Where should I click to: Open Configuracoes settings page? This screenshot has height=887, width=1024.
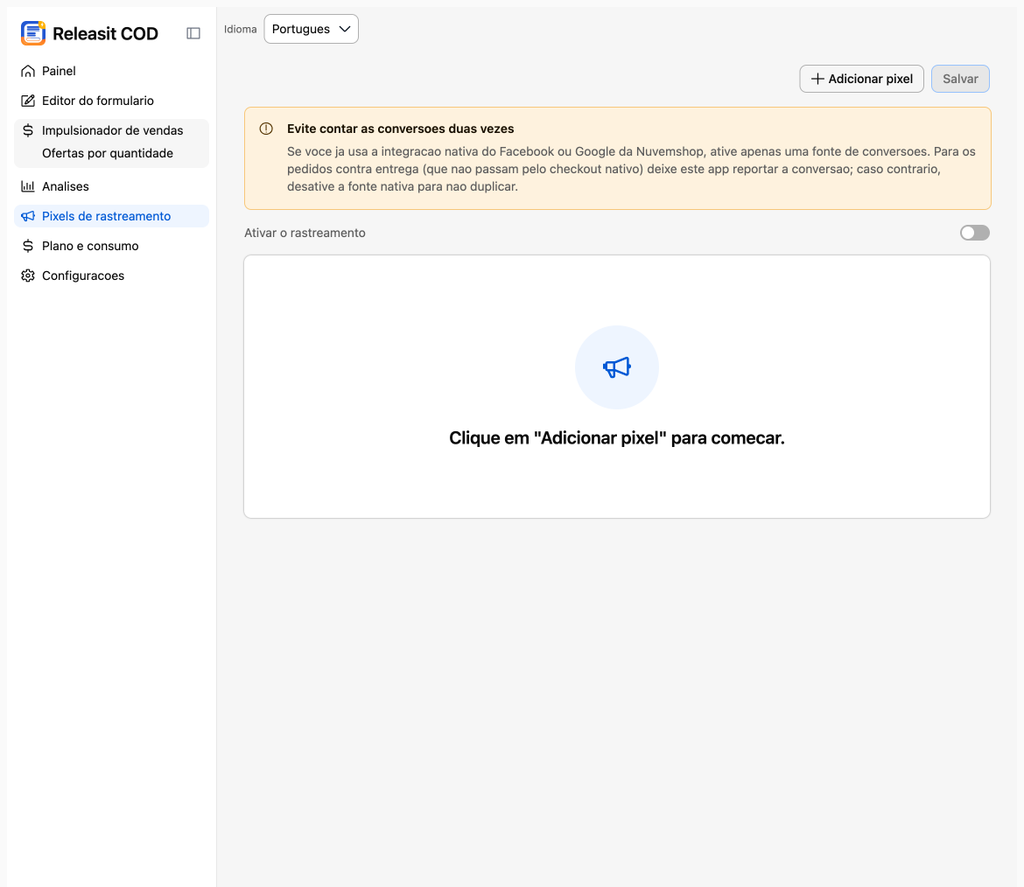click(111, 276)
